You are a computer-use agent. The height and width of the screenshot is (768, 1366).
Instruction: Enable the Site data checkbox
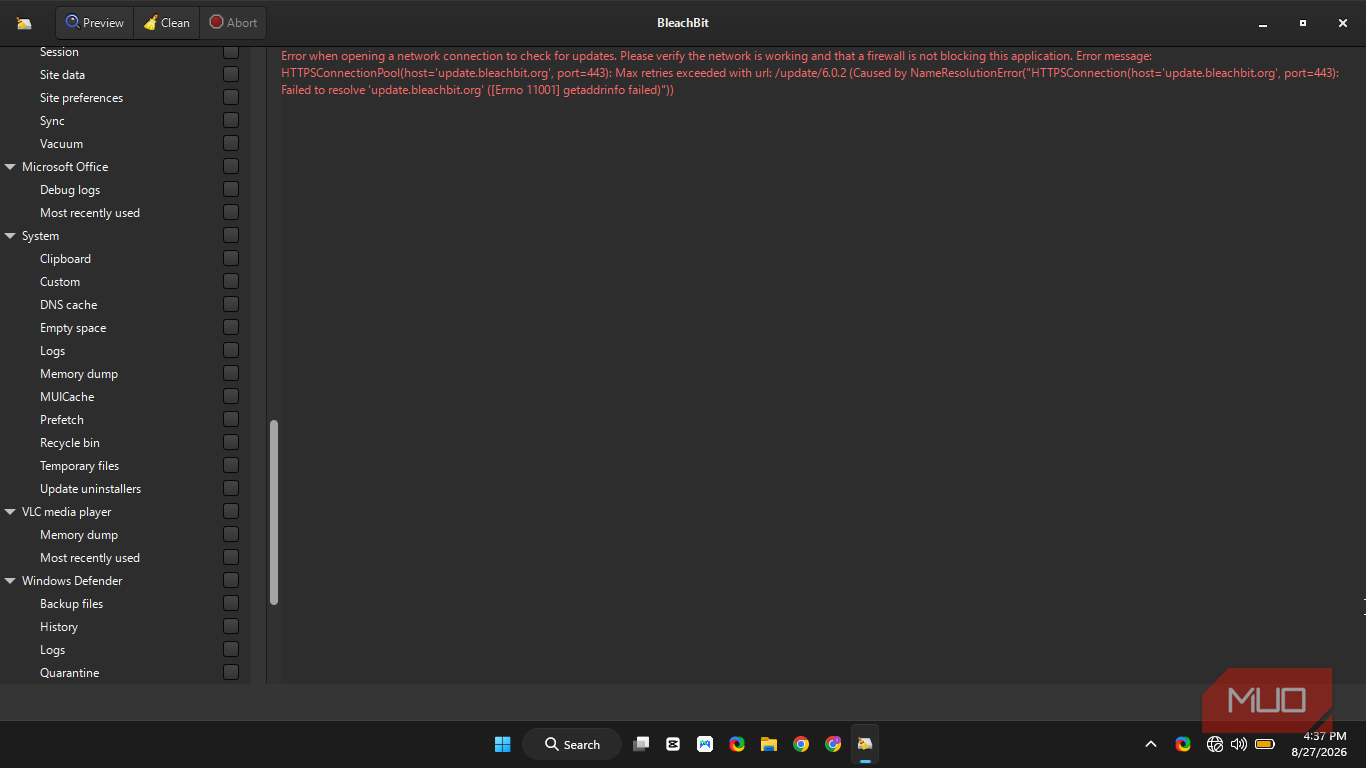tap(231, 75)
